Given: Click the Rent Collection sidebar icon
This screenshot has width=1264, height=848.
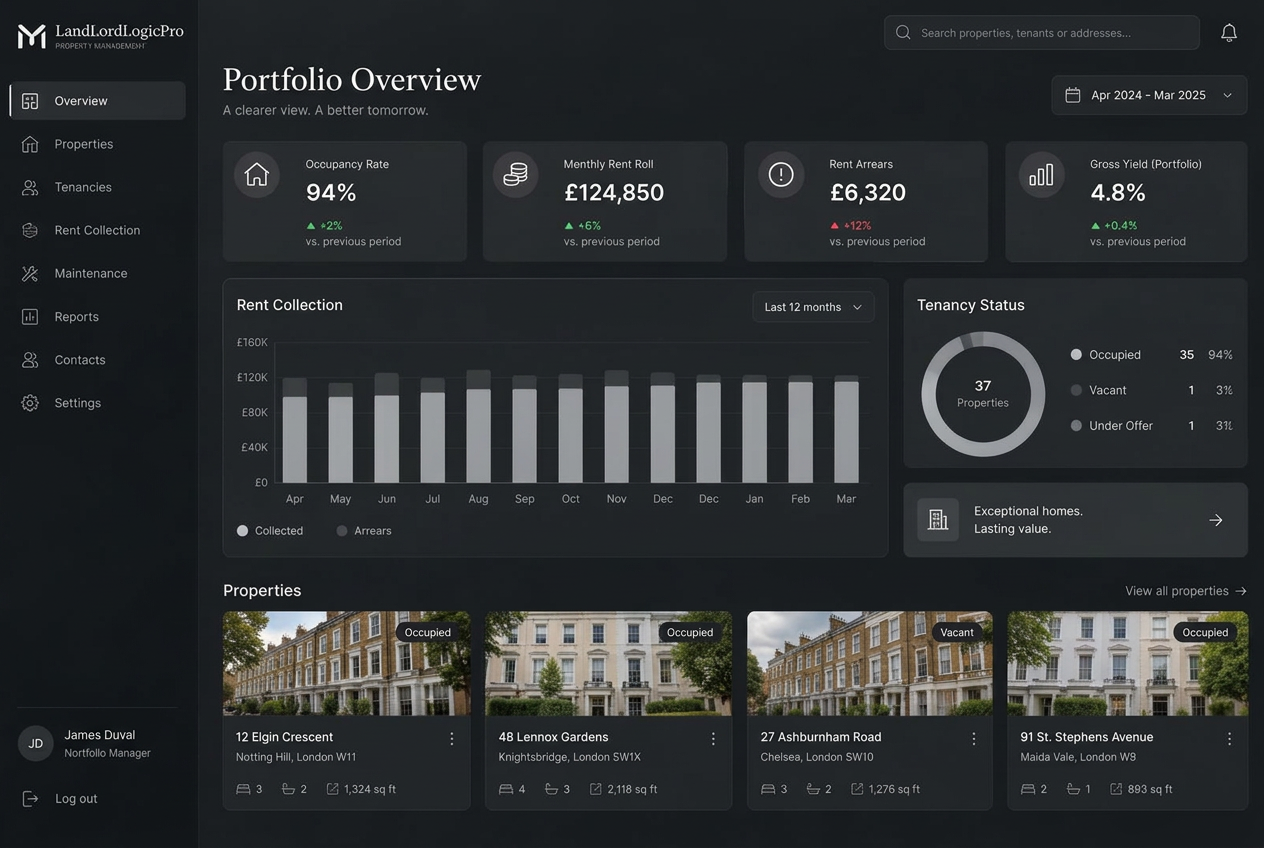Looking at the screenshot, I should coord(30,230).
